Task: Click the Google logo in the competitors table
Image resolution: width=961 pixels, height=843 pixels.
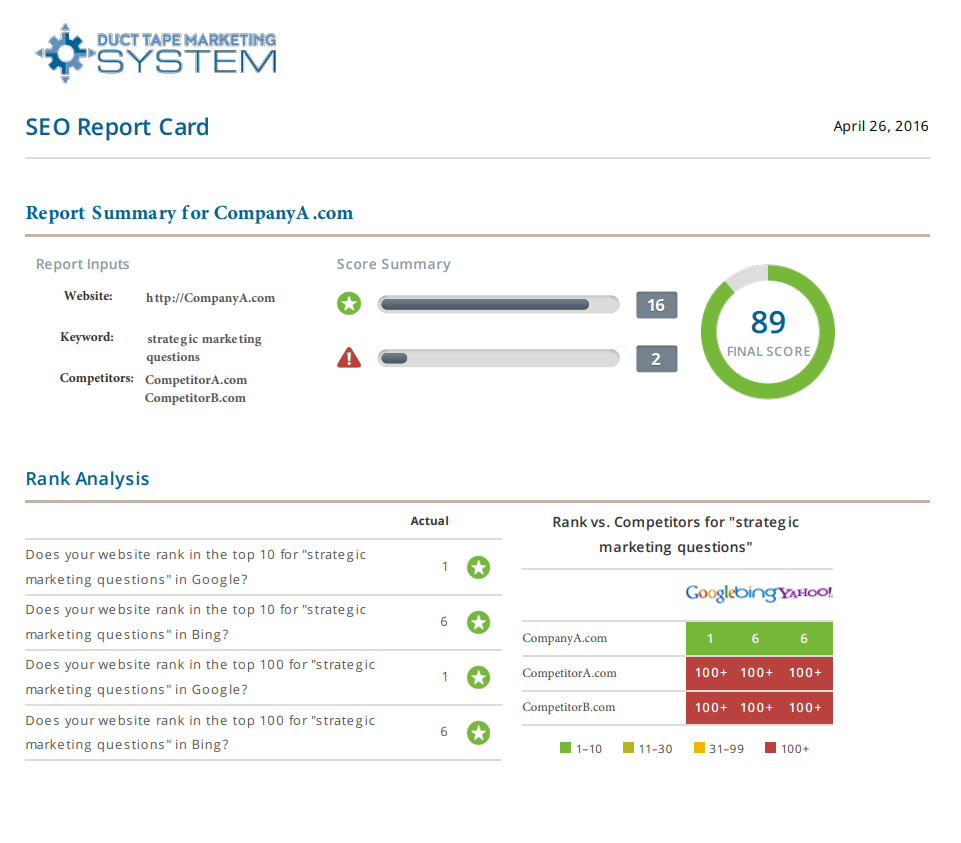Action: [710, 593]
